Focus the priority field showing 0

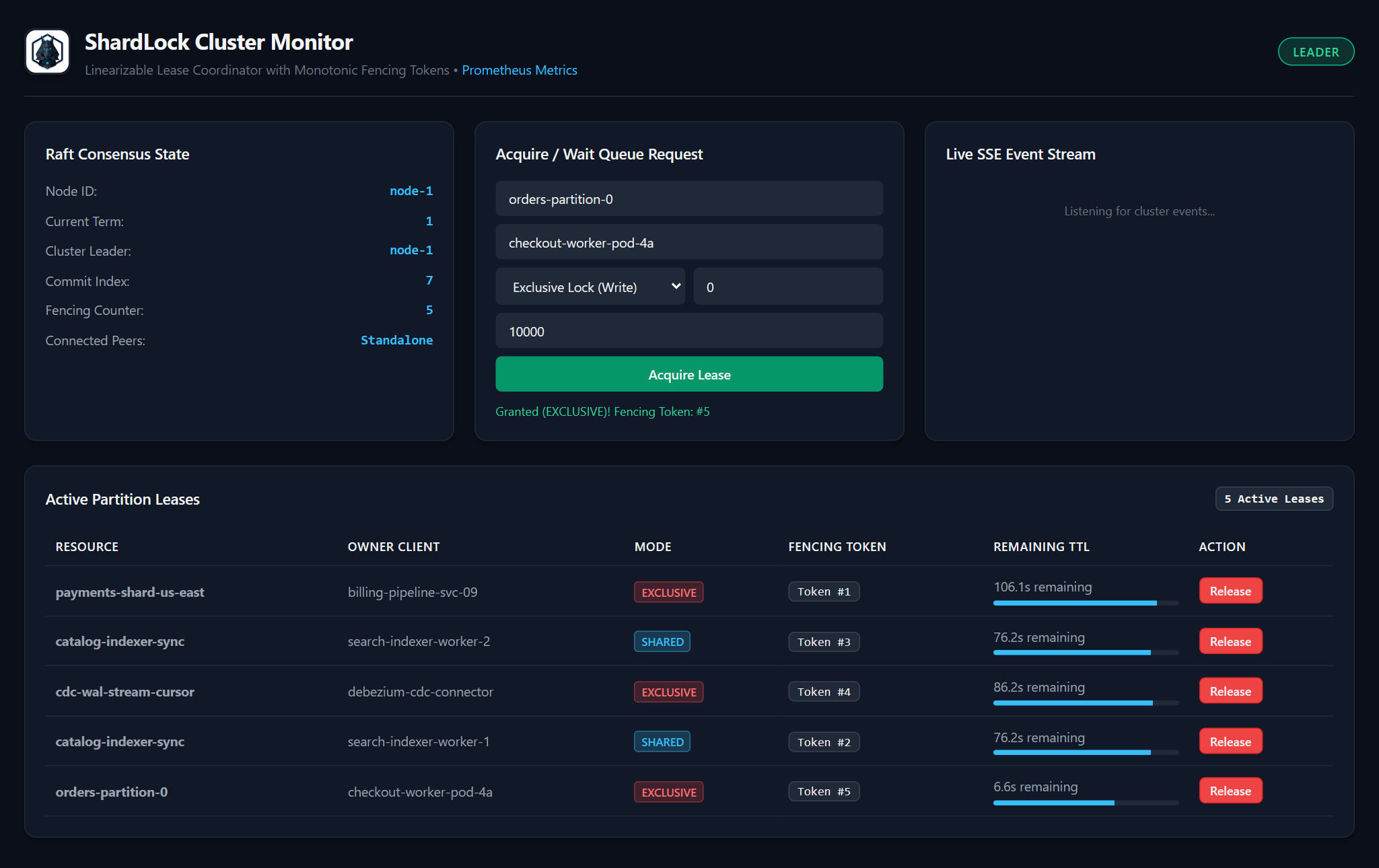(x=788, y=287)
